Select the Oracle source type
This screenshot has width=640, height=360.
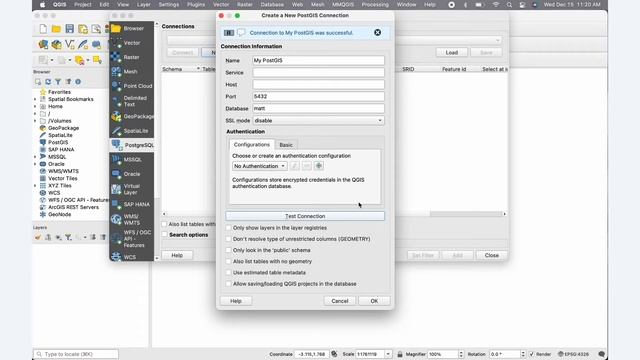tap(132, 174)
